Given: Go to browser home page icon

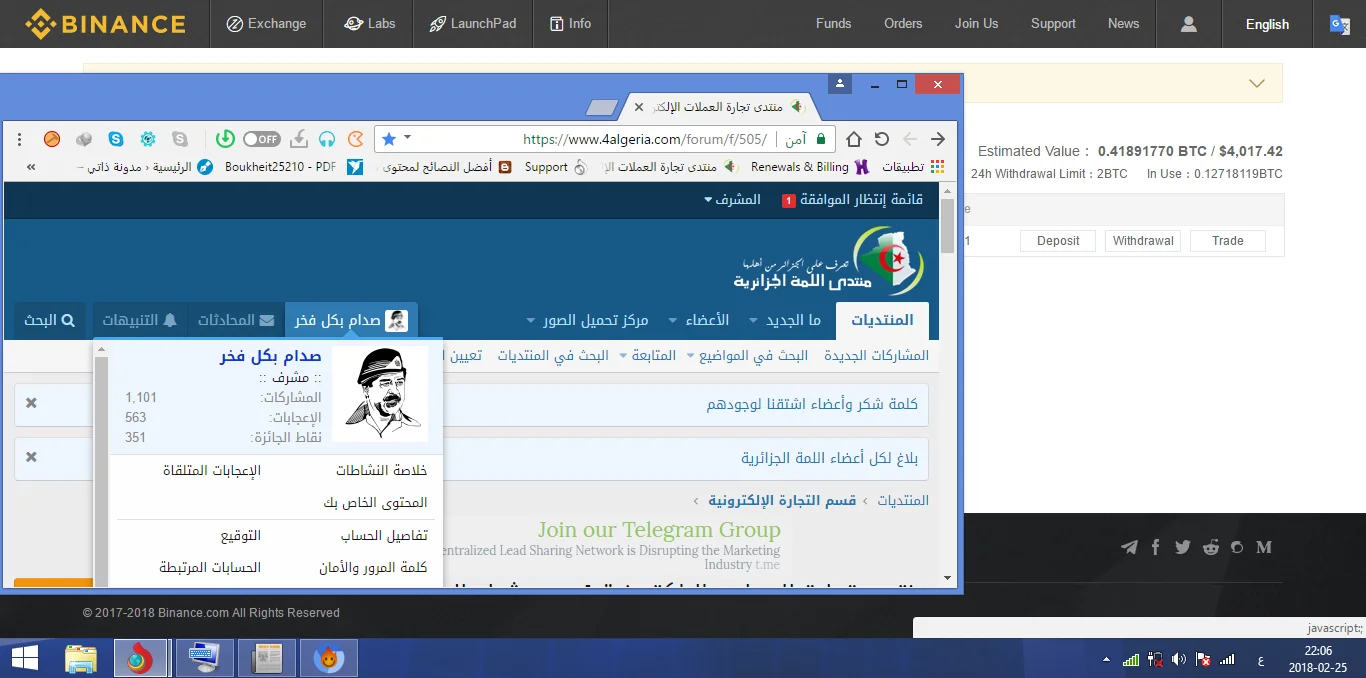Looking at the screenshot, I should (x=854, y=139).
